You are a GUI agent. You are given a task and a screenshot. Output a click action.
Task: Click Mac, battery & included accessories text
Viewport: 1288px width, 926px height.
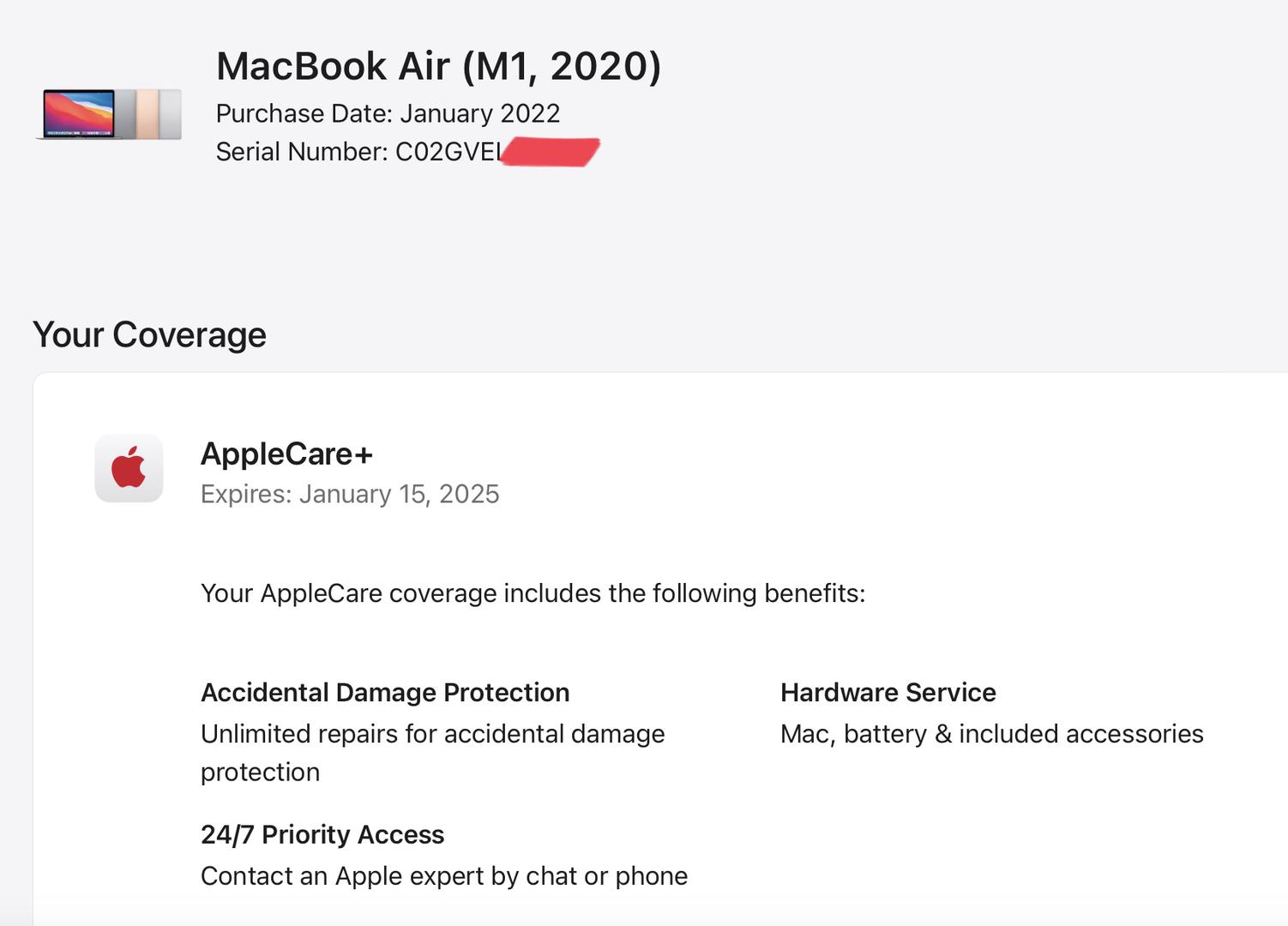click(x=991, y=734)
